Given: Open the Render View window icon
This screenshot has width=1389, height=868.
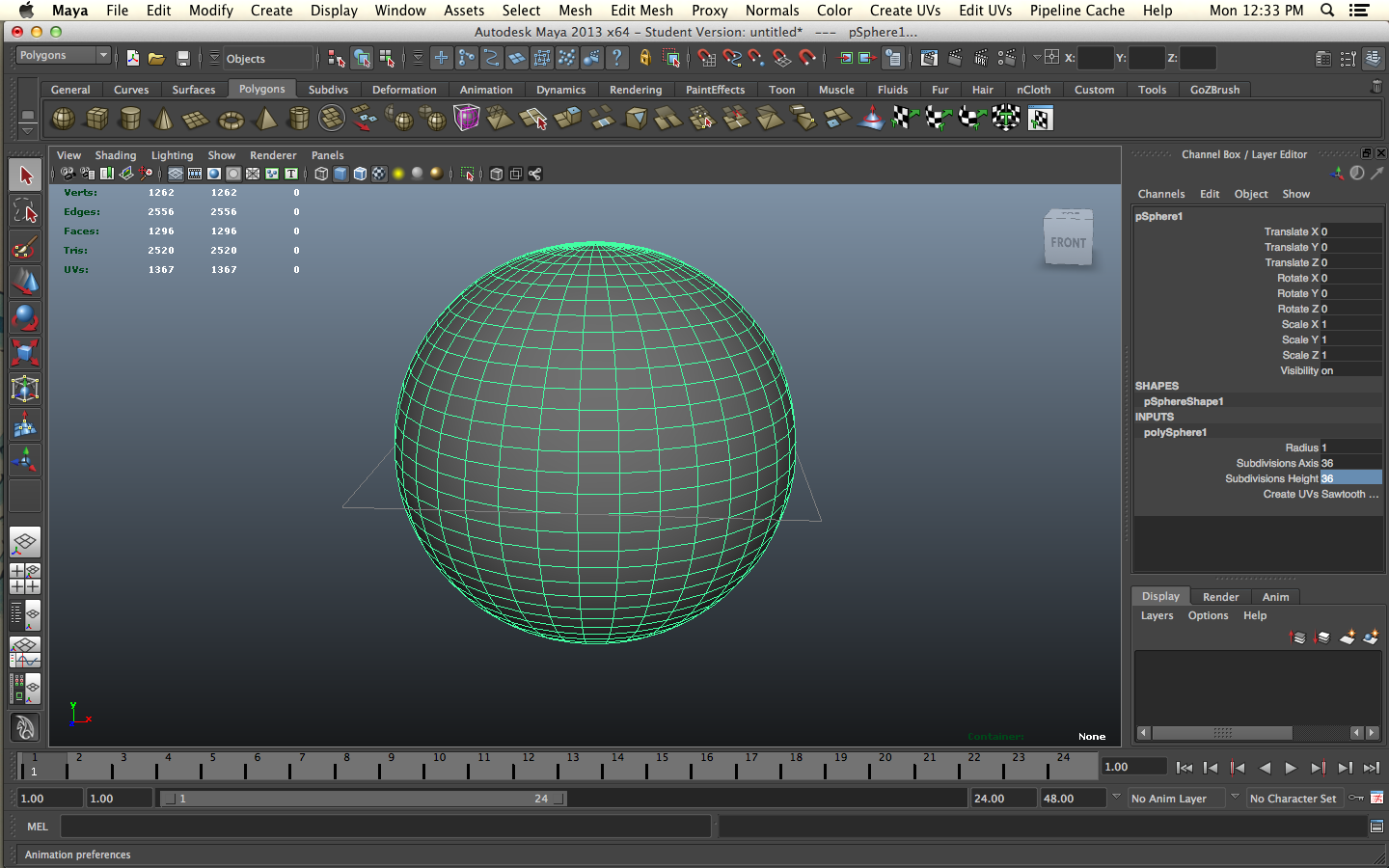Looking at the screenshot, I should pyautogui.click(x=929, y=58).
